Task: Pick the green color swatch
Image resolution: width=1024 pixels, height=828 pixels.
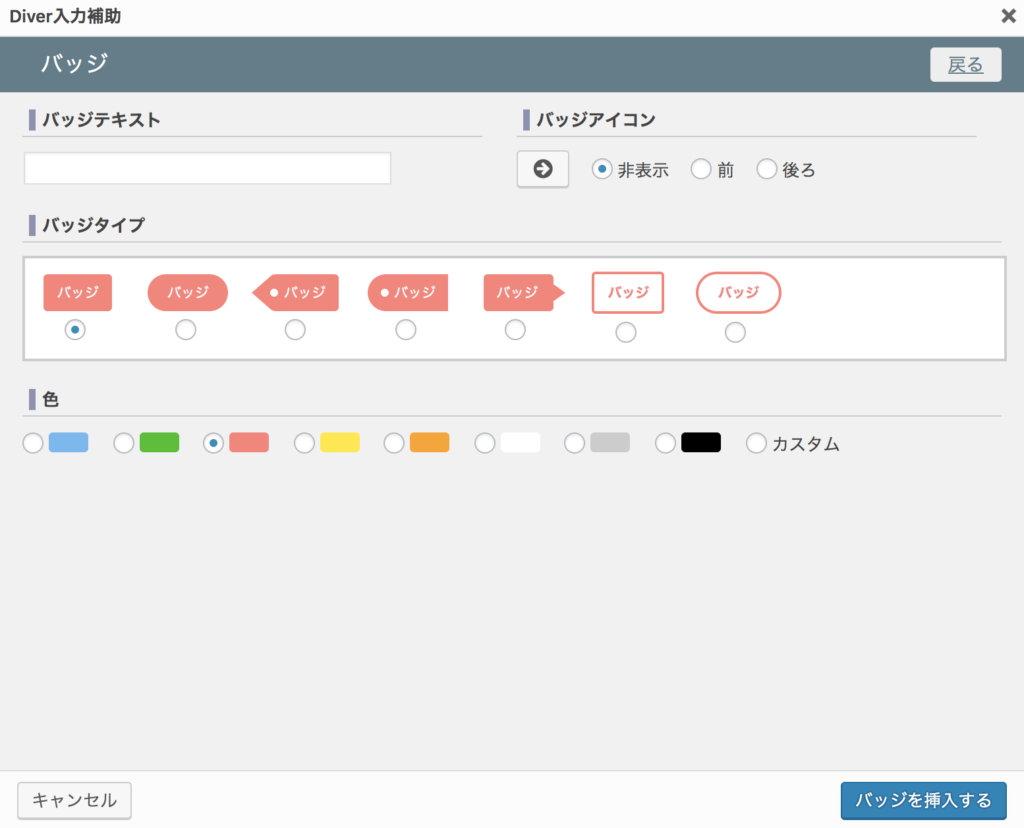Action: (124, 443)
